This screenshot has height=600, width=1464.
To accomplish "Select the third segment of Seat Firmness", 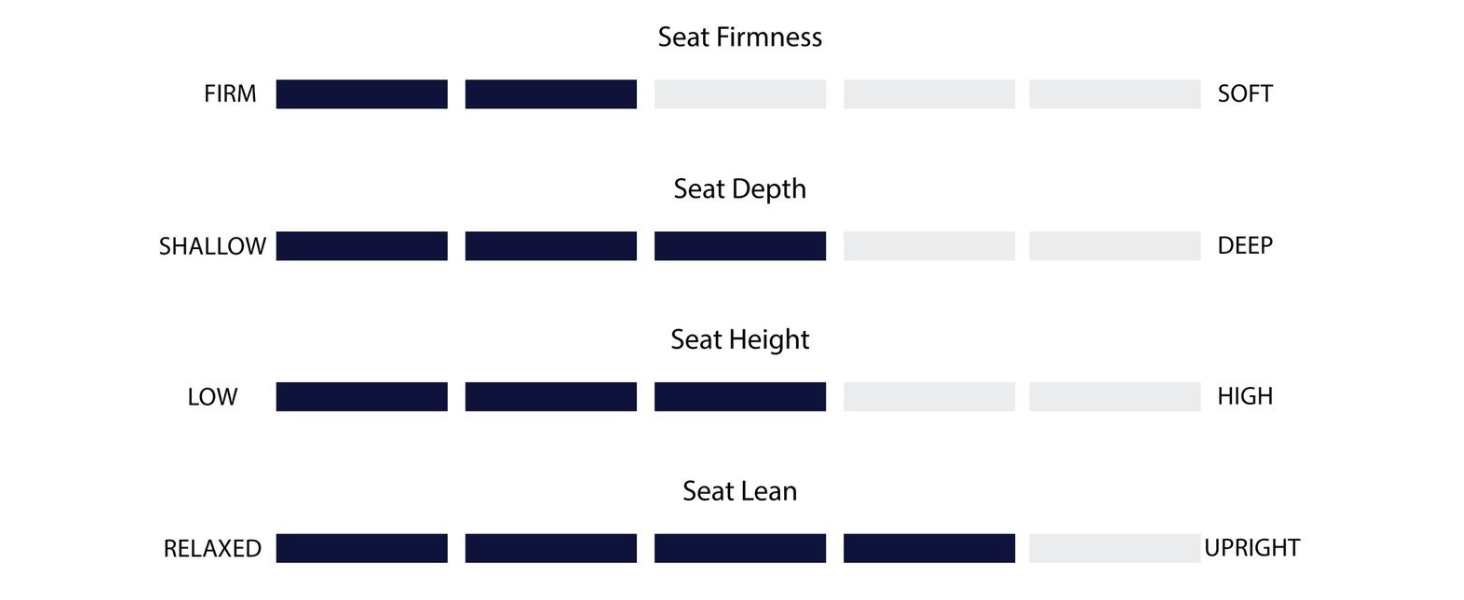I will (x=740, y=94).
